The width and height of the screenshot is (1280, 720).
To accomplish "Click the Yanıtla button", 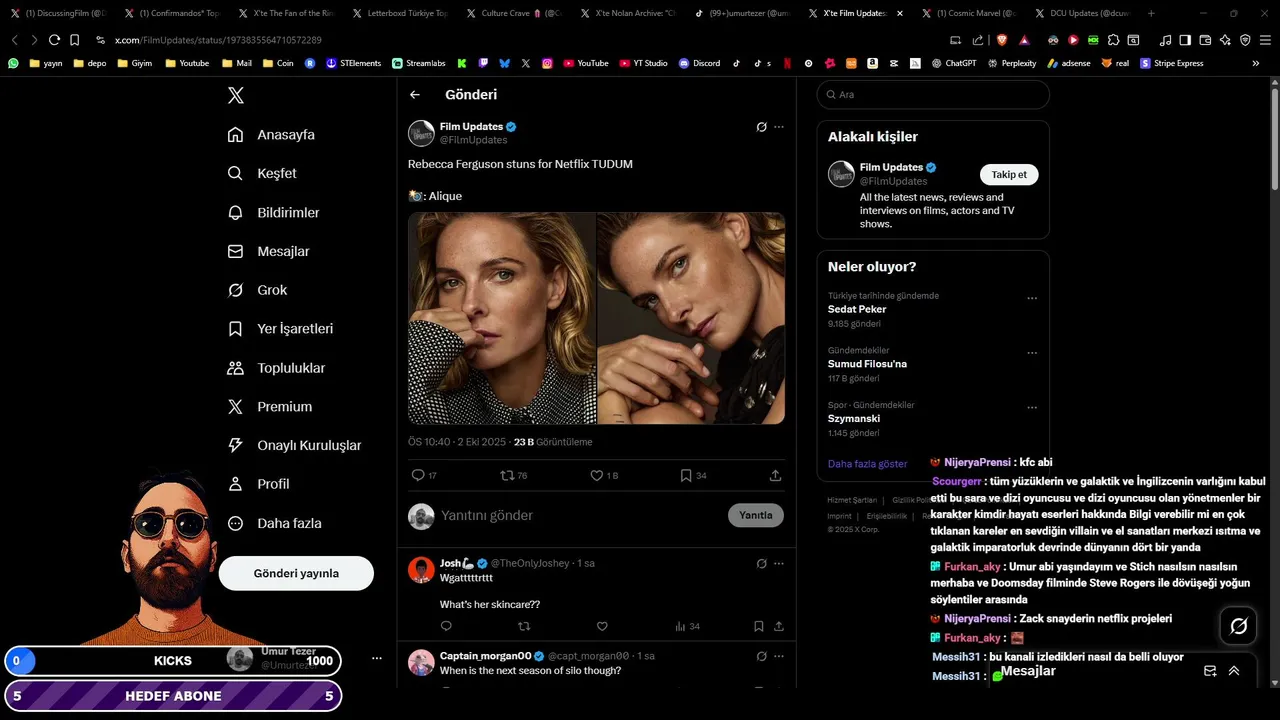I will pyautogui.click(x=756, y=516).
